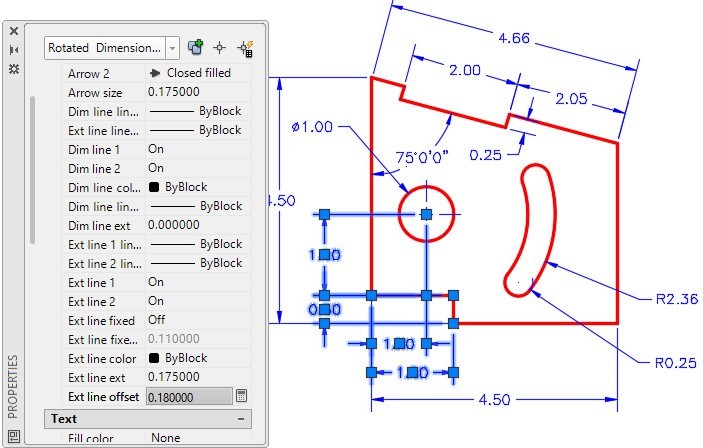The height and width of the screenshot is (448, 703).
Task: Click the 4.66 dimension text
Action: point(513,39)
